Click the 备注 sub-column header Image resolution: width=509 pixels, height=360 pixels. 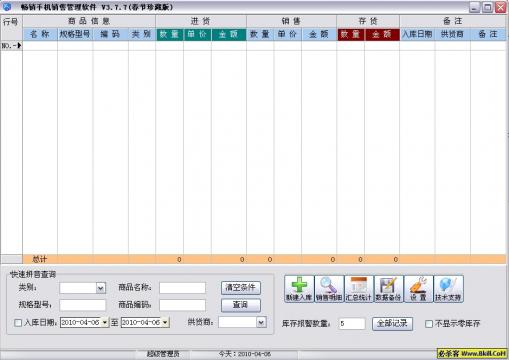click(488, 34)
